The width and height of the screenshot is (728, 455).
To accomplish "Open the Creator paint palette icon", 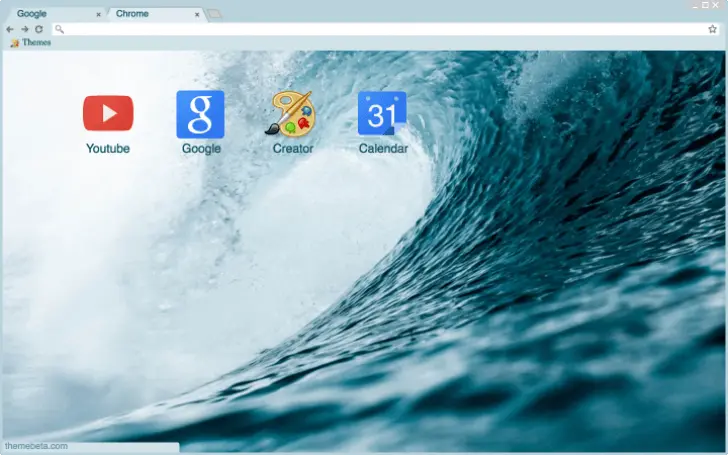I will pyautogui.click(x=291, y=114).
